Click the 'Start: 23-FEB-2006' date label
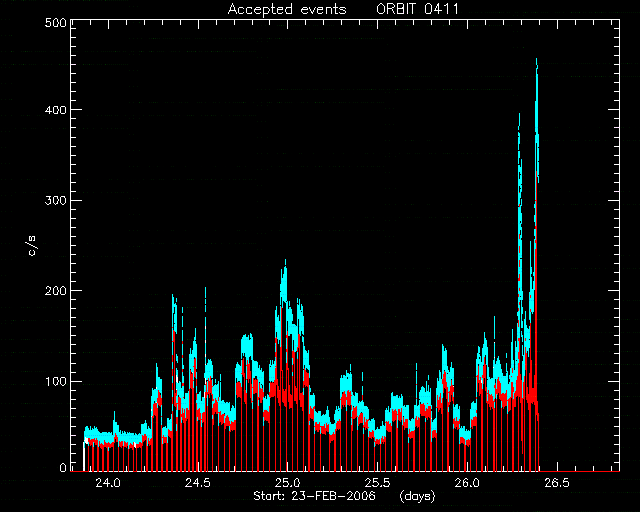Image resolution: width=640 pixels, height=512 pixels. (314, 496)
